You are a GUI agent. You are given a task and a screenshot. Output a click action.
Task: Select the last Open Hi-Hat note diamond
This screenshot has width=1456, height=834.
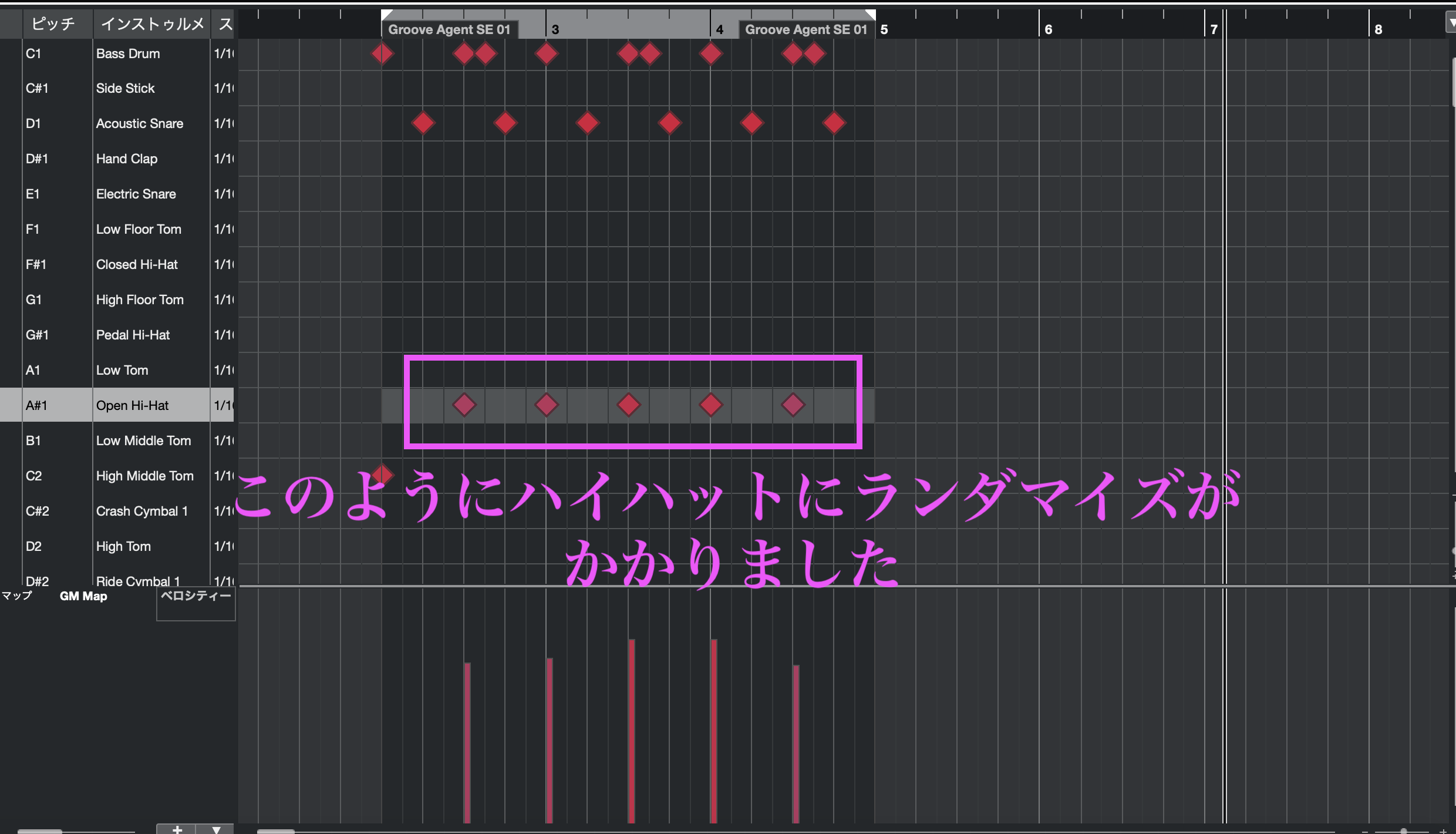(x=793, y=405)
